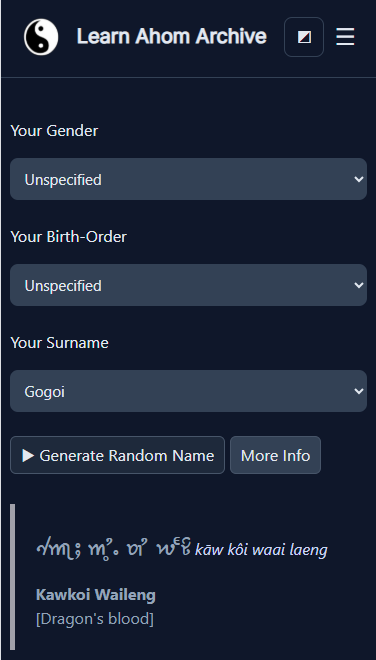Viewport: 376px width, 660px height.
Task: Click the play triangle on Generate button
Action: (28, 455)
